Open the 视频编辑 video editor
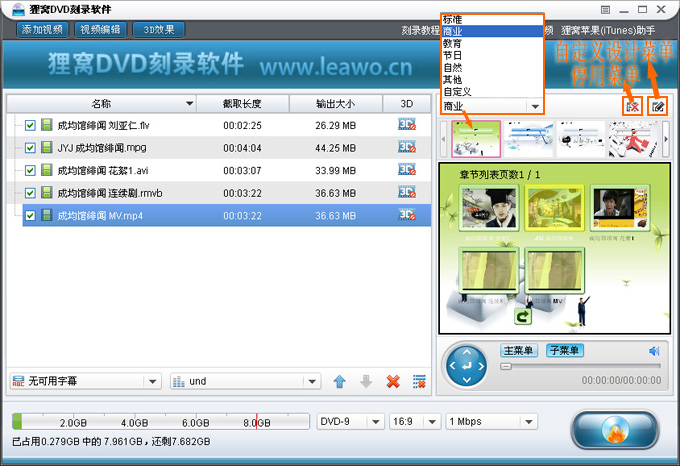This screenshot has height=466, width=680. click(x=101, y=30)
